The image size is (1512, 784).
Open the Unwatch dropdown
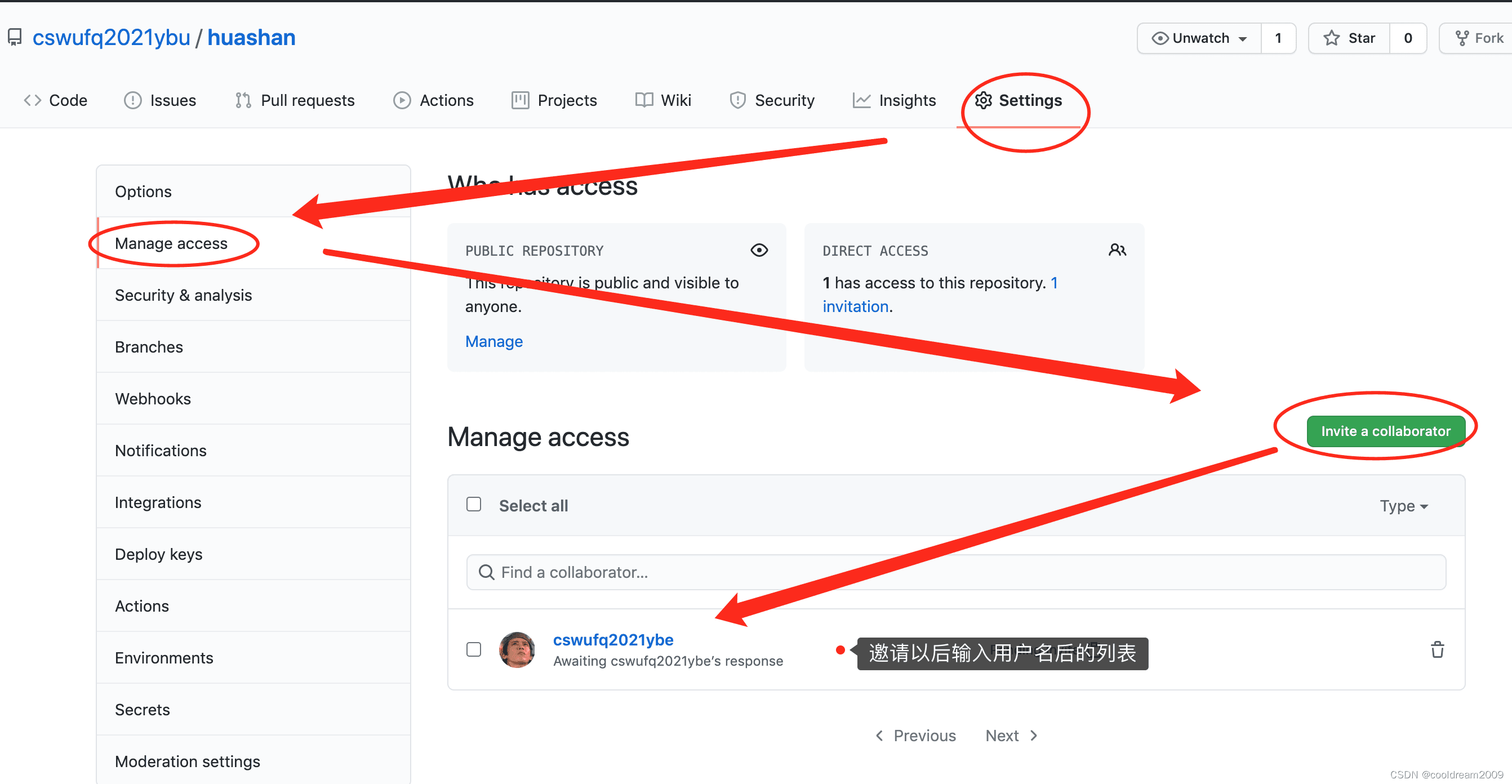pyautogui.click(x=1199, y=38)
